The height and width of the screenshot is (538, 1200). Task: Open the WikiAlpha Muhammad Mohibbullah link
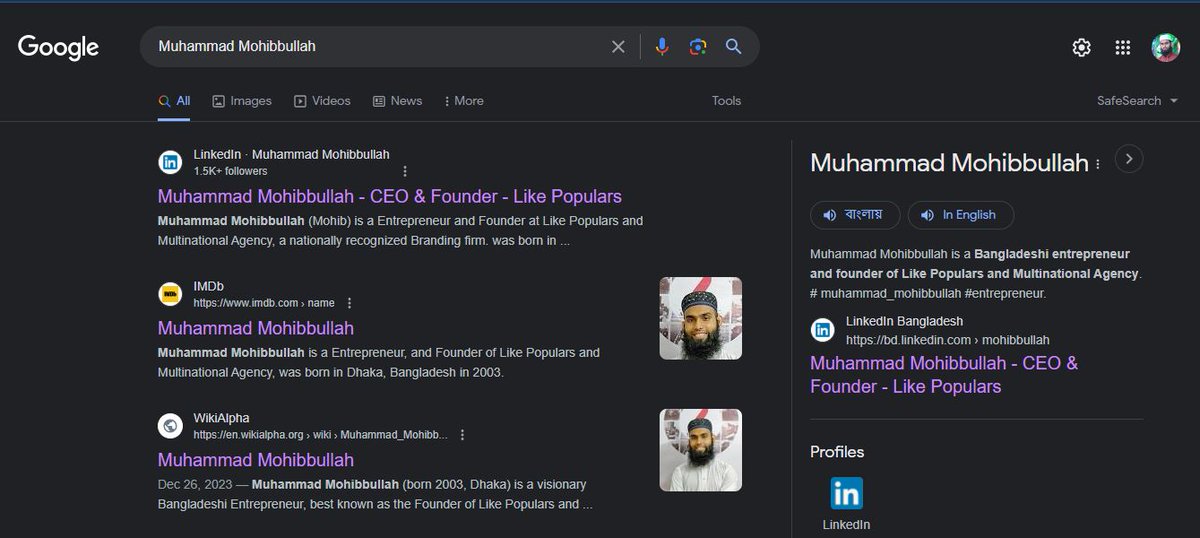(256, 460)
